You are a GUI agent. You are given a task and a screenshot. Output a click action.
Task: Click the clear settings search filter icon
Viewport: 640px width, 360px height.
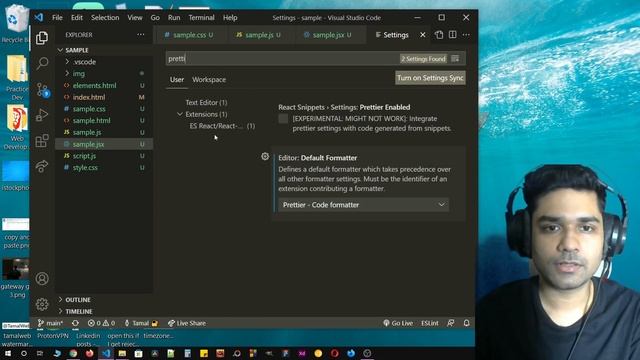point(456,59)
